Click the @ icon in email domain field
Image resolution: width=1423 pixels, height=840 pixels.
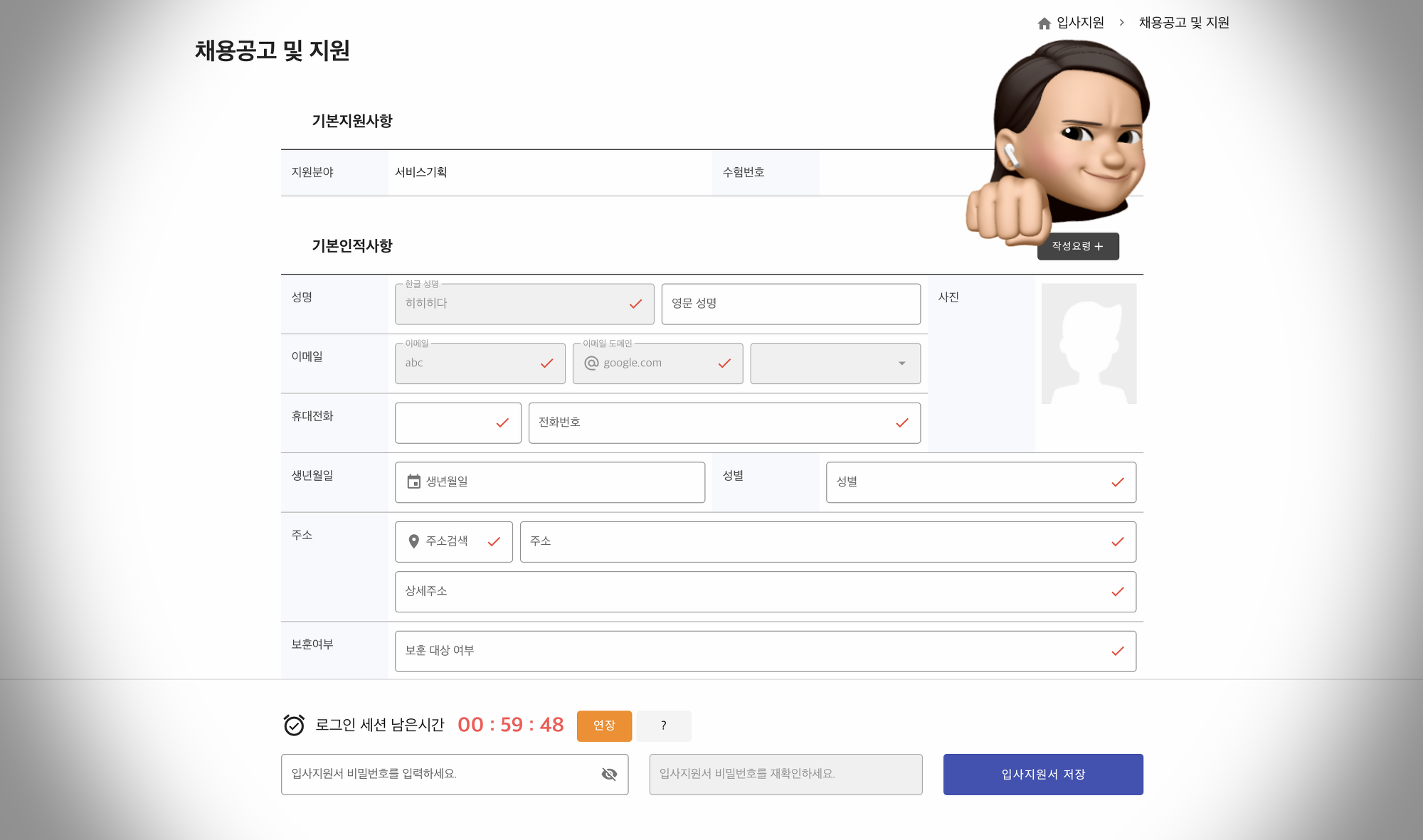pyautogui.click(x=591, y=363)
